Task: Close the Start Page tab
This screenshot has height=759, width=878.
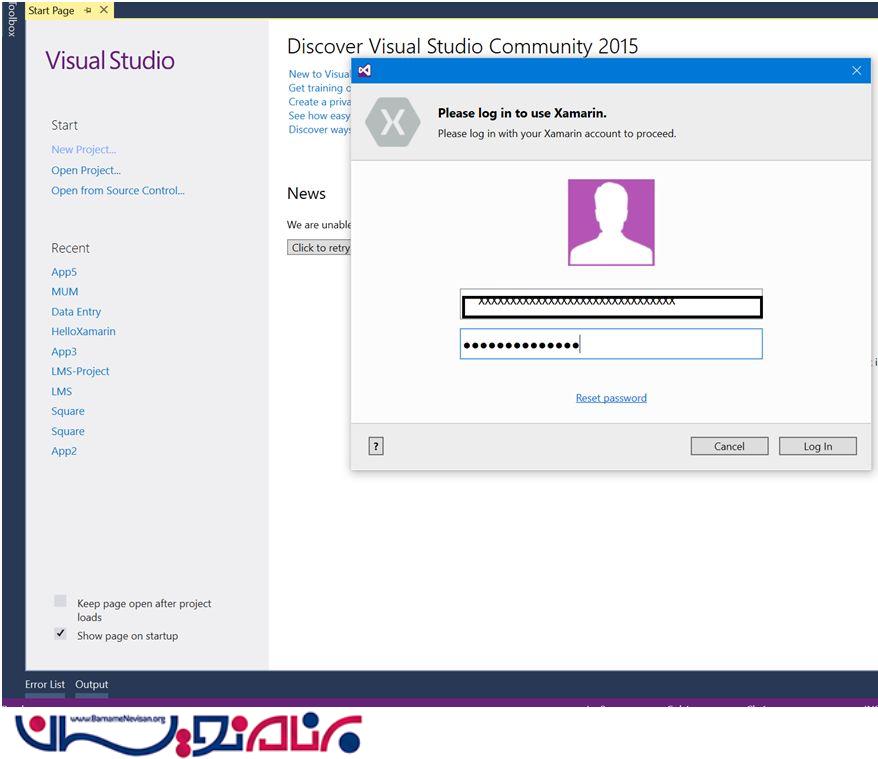Action: coord(104,11)
